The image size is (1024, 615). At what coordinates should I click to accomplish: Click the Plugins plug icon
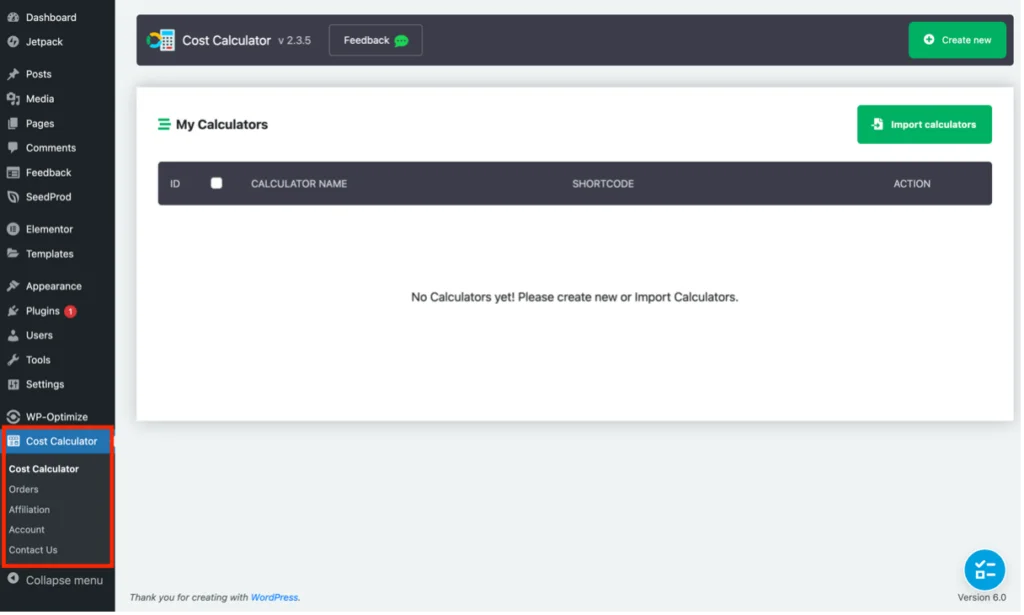click(x=13, y=311)
